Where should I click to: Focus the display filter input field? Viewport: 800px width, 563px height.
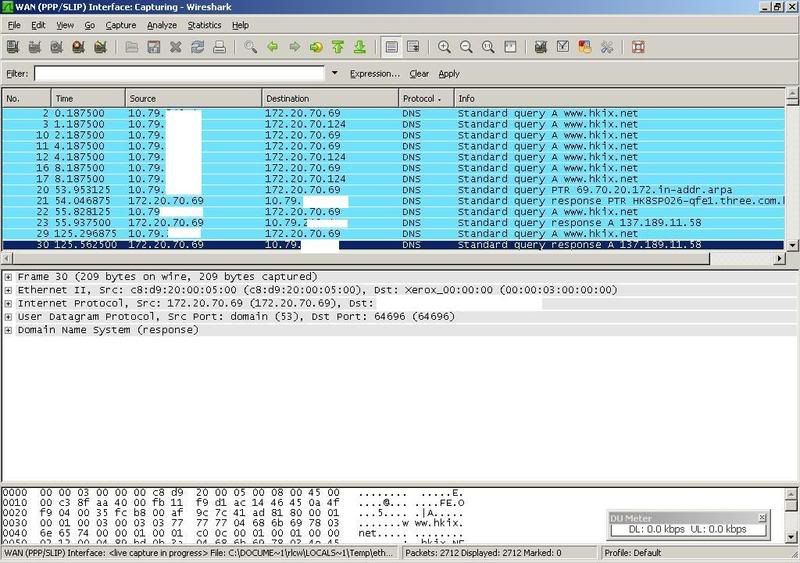(x=179, y=74)
